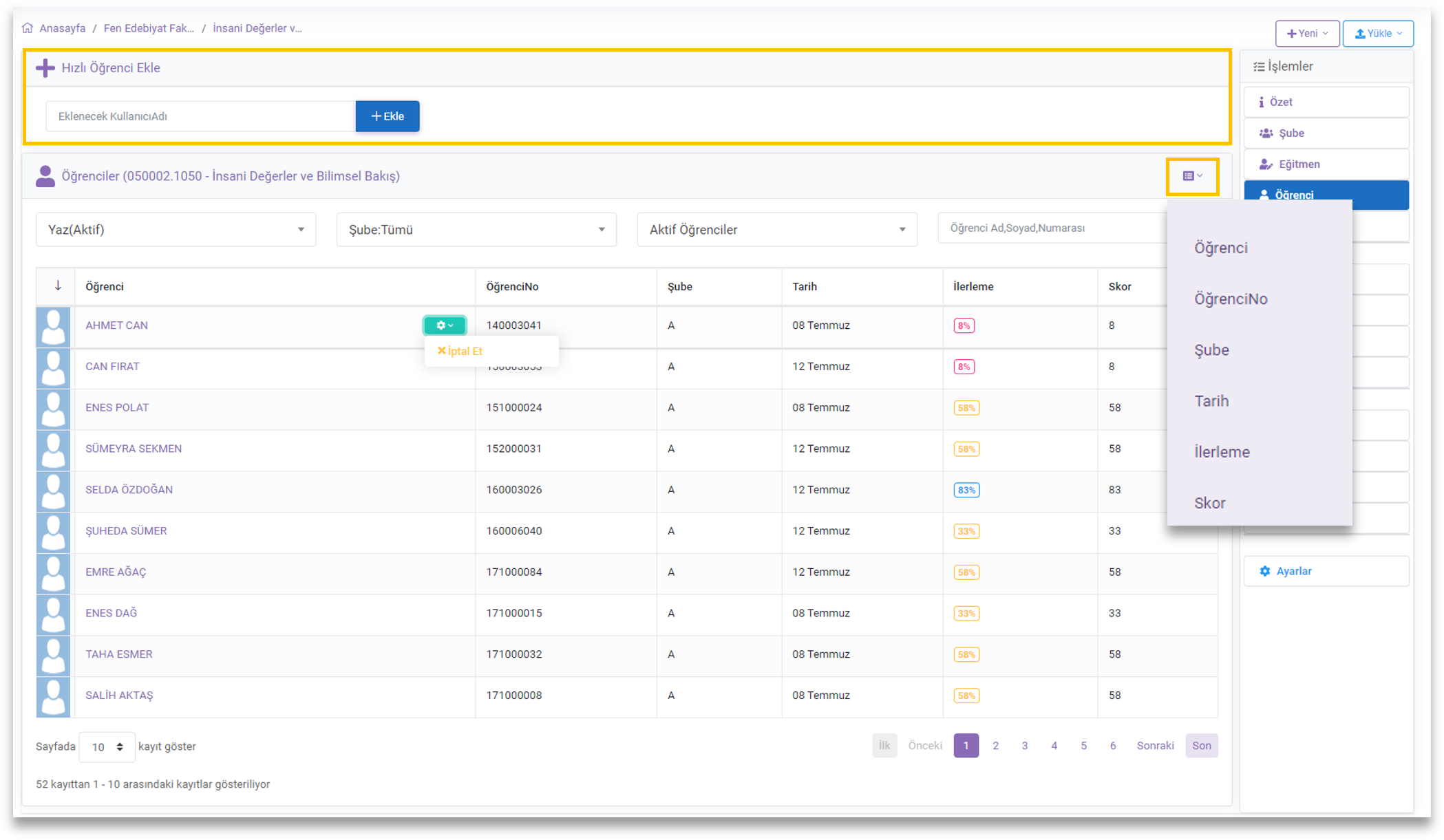
Task: Toggle the ÖğrenciNo column in the list
Action: click(1231, 299)
